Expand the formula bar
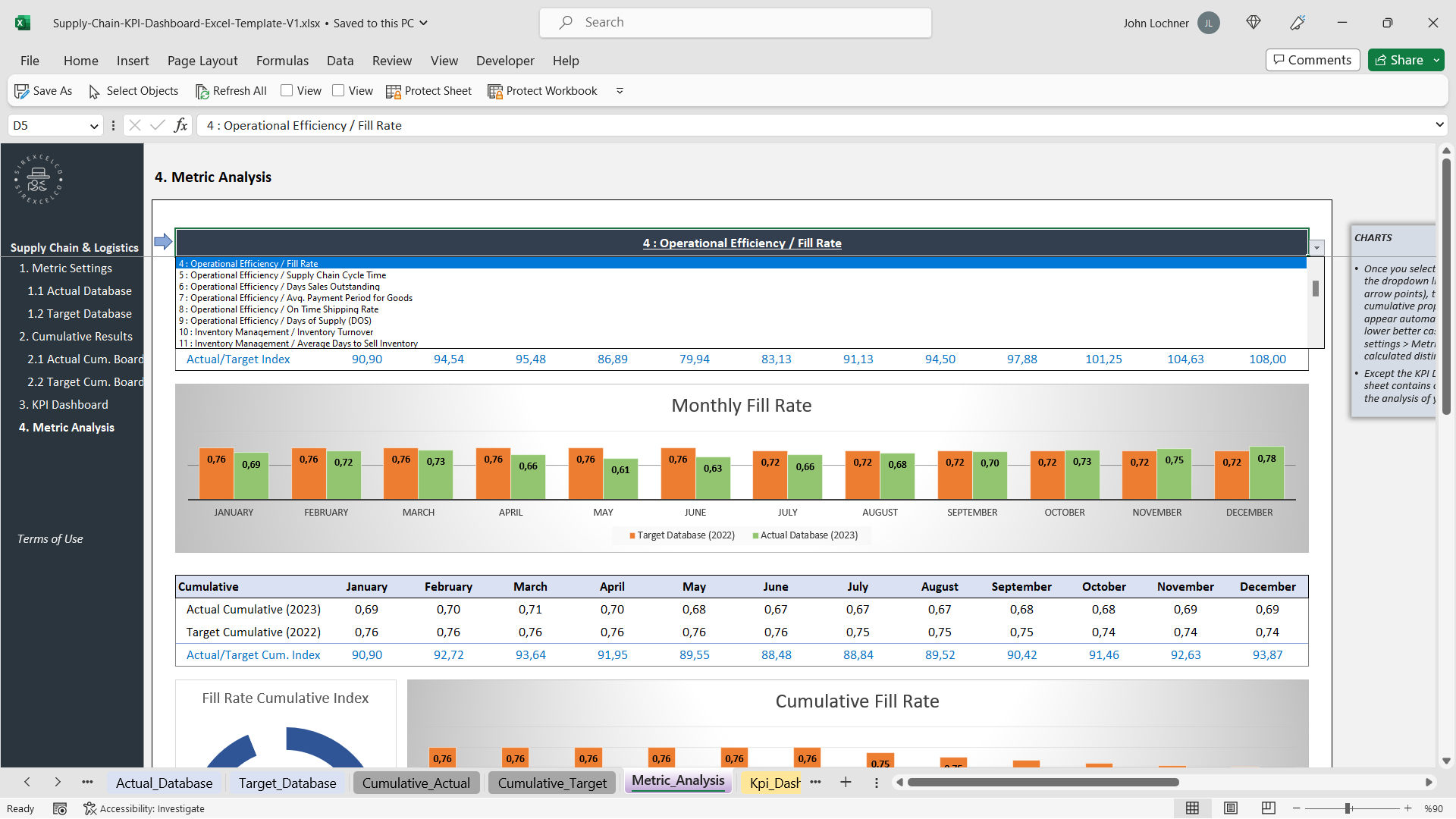 pyautogui.click(x=1439, y=125)
